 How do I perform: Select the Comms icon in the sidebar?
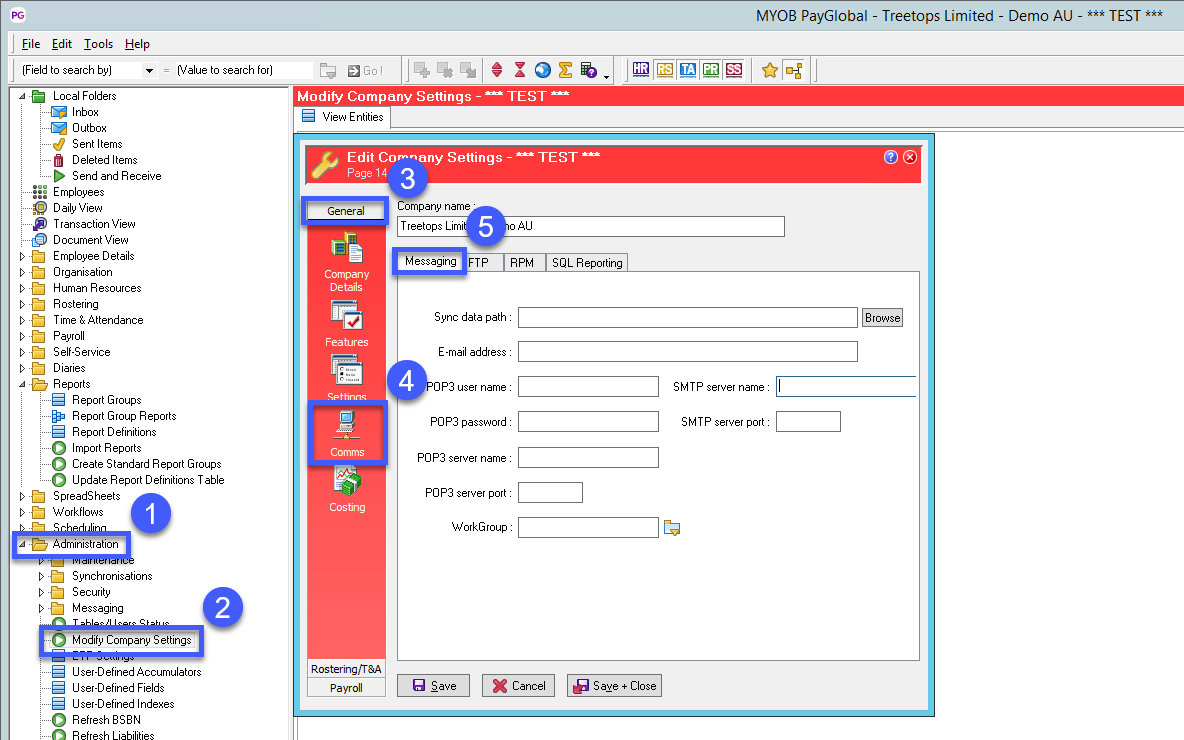tap(347, 432)
